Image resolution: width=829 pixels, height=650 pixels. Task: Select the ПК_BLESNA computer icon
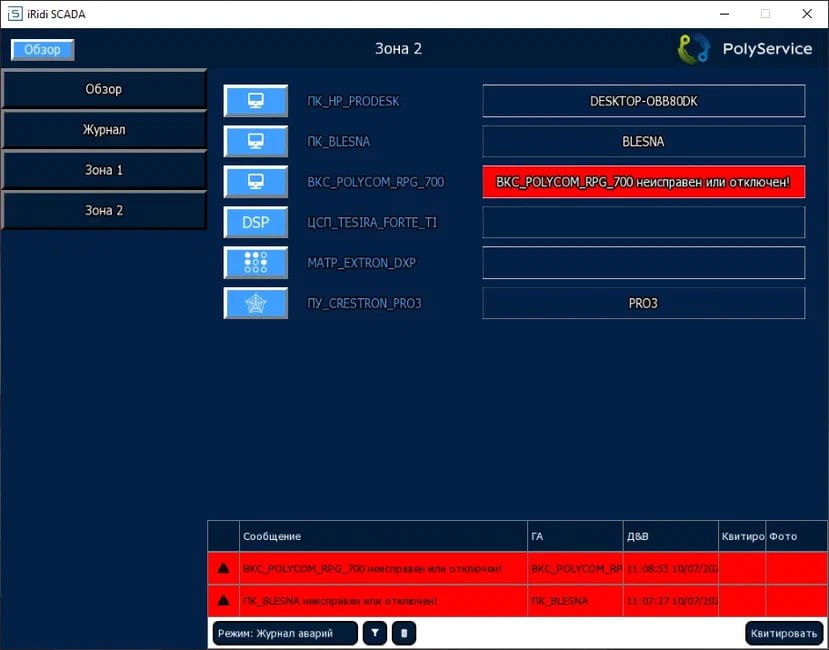(255, 142)
